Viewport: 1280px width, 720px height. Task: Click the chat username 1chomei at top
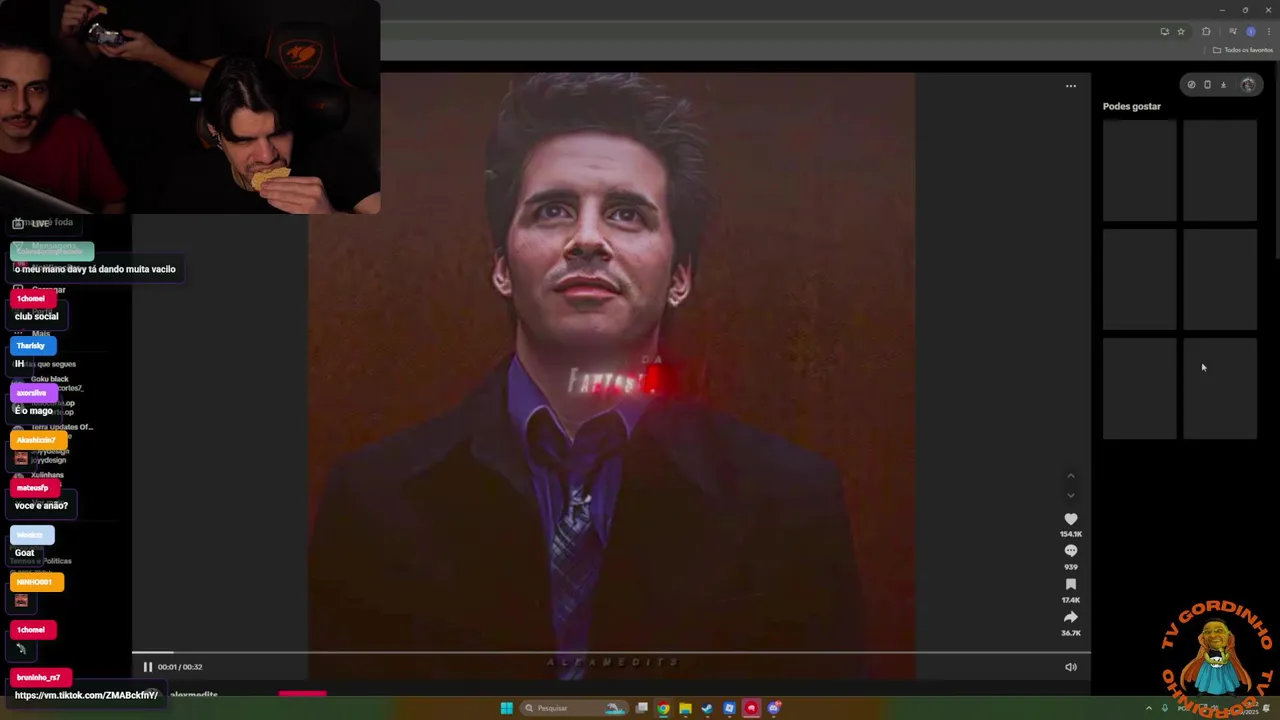tap(31, 299)
